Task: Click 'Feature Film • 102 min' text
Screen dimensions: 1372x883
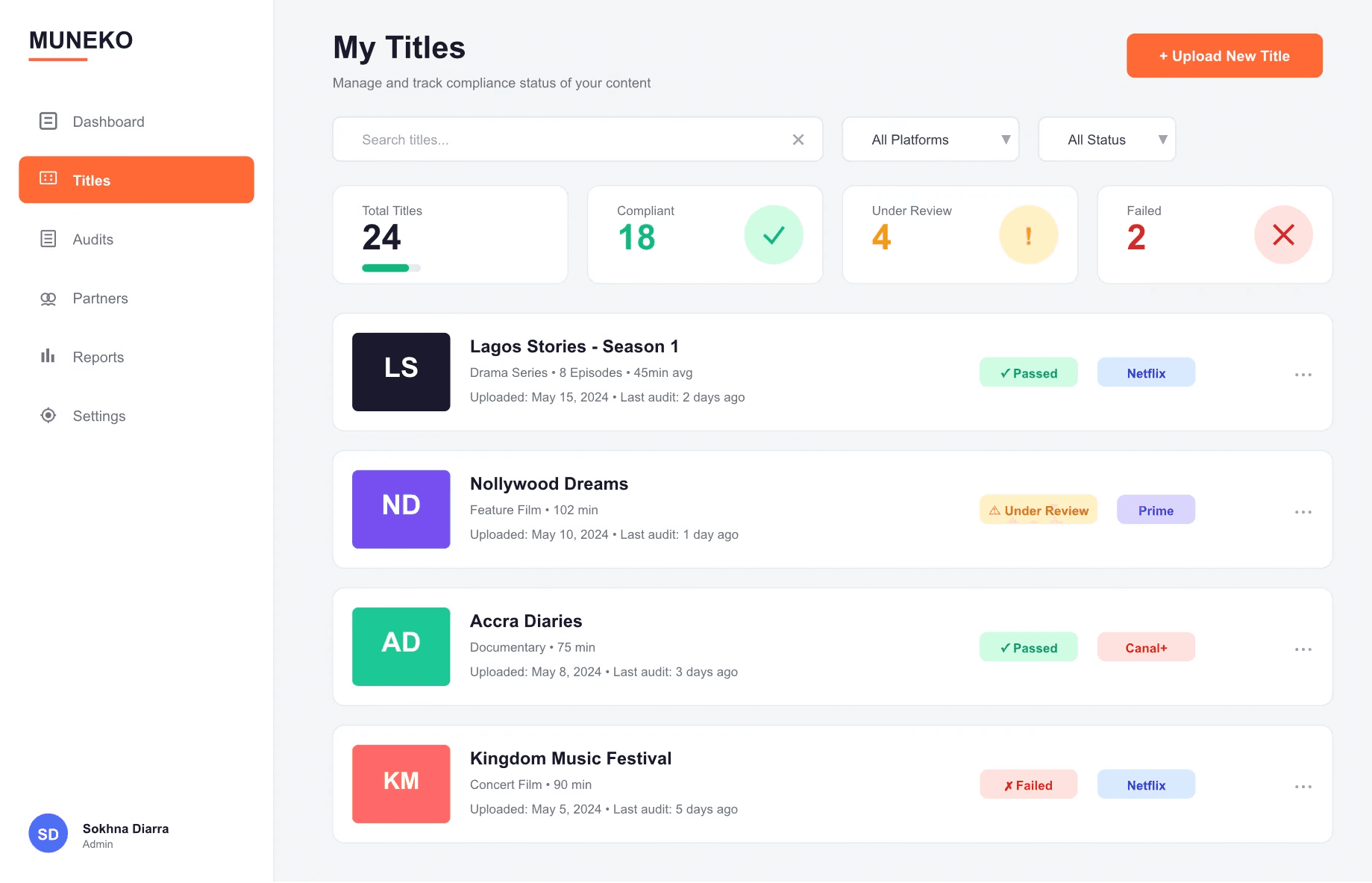Action: tap(533, 510)
